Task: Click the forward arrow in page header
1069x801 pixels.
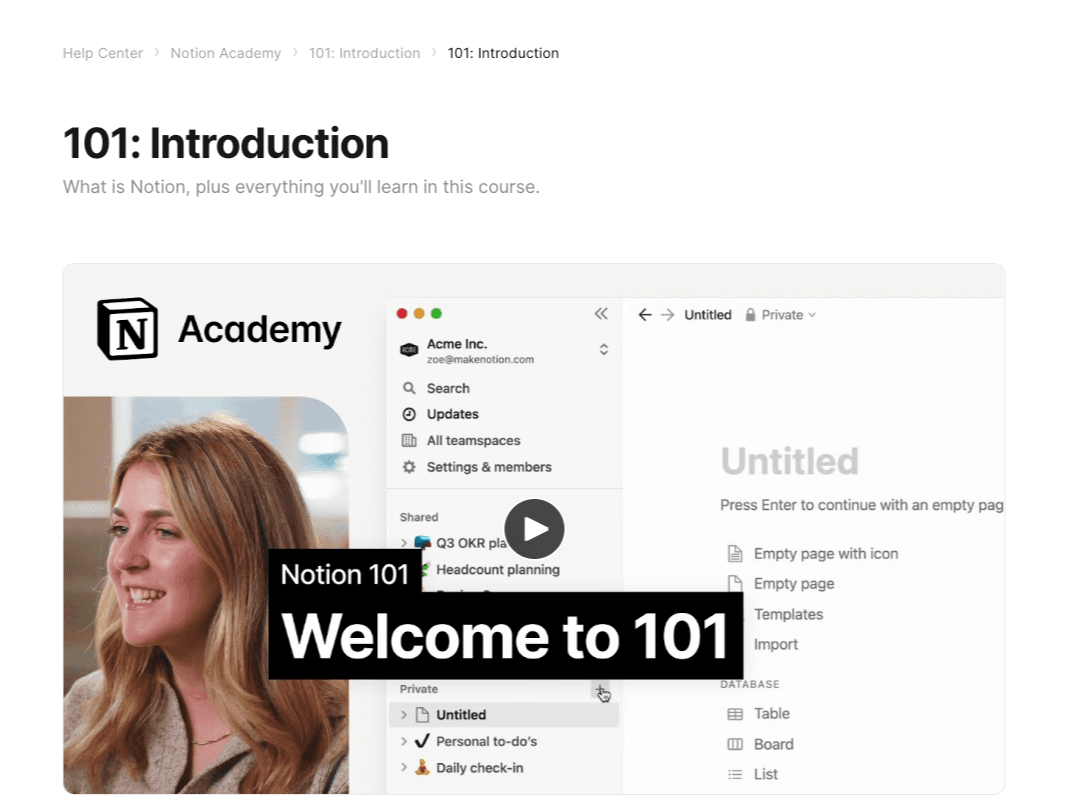Action: (667, 315)
